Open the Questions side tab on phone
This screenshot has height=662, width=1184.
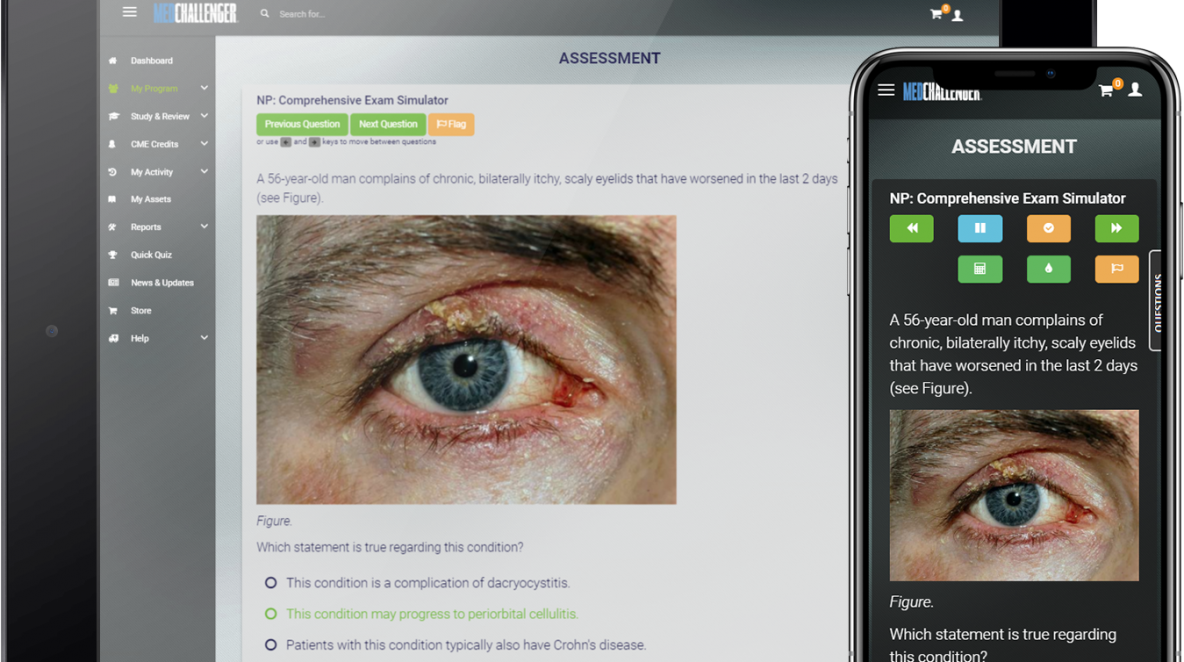click(x=1156, y=300)
